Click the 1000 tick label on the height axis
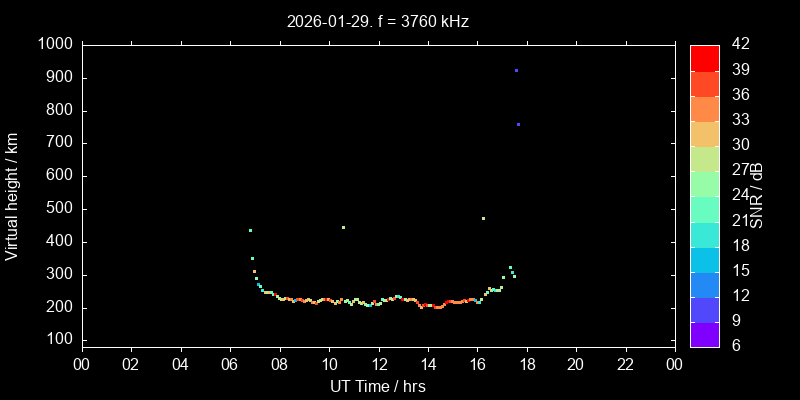The width and height of the screenshot is (800, 400). pyautogui.click(x=53, y=44)
